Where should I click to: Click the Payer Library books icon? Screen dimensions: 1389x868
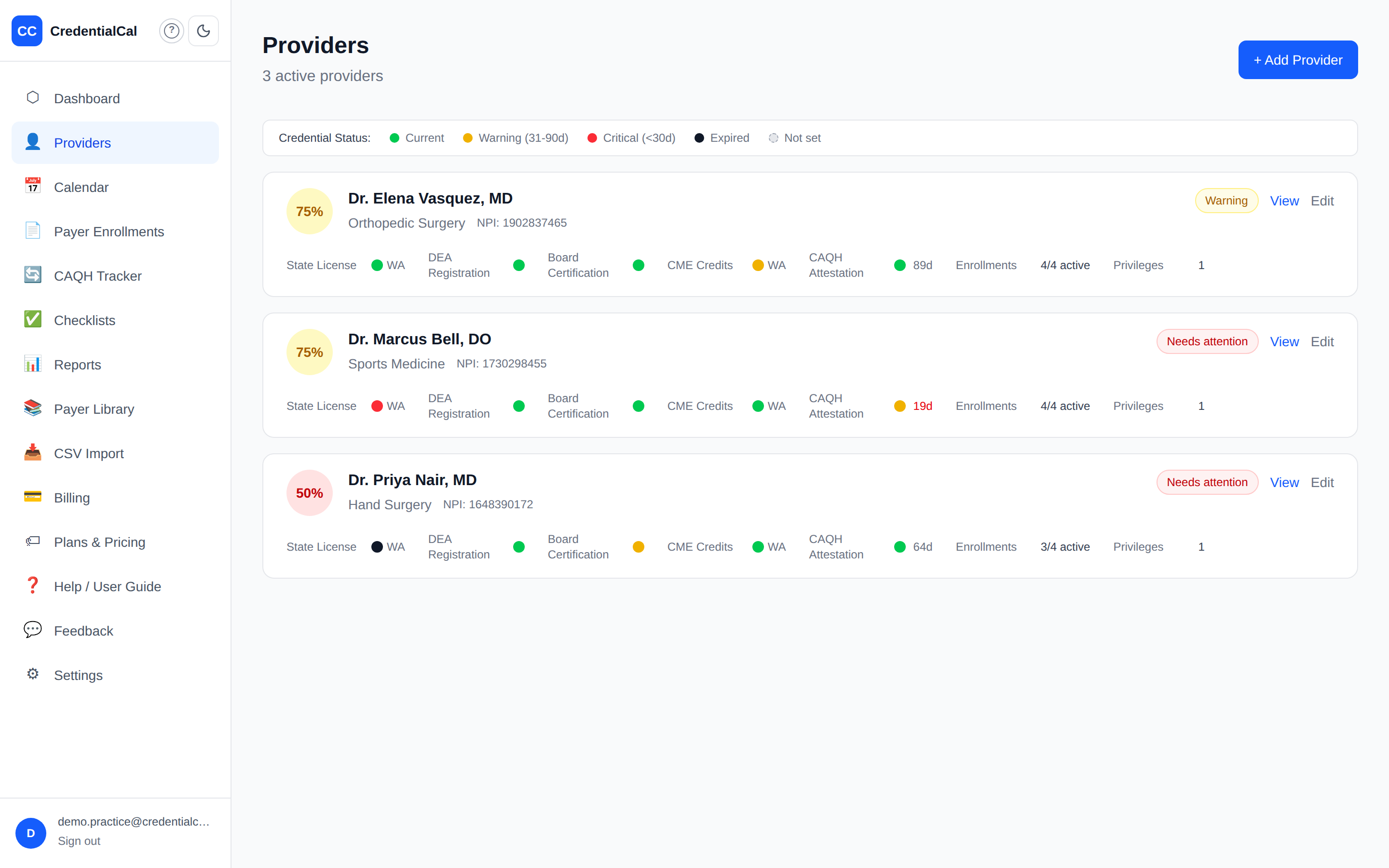pos(33,408)
